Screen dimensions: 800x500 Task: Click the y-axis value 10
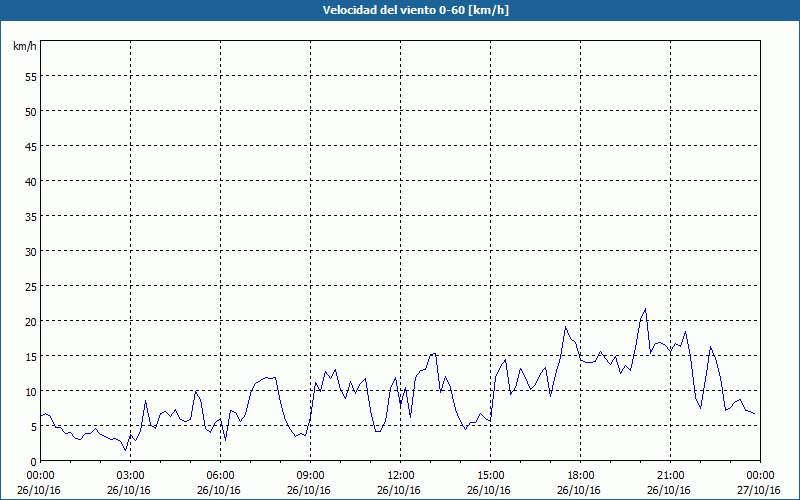tap(31, 391)
